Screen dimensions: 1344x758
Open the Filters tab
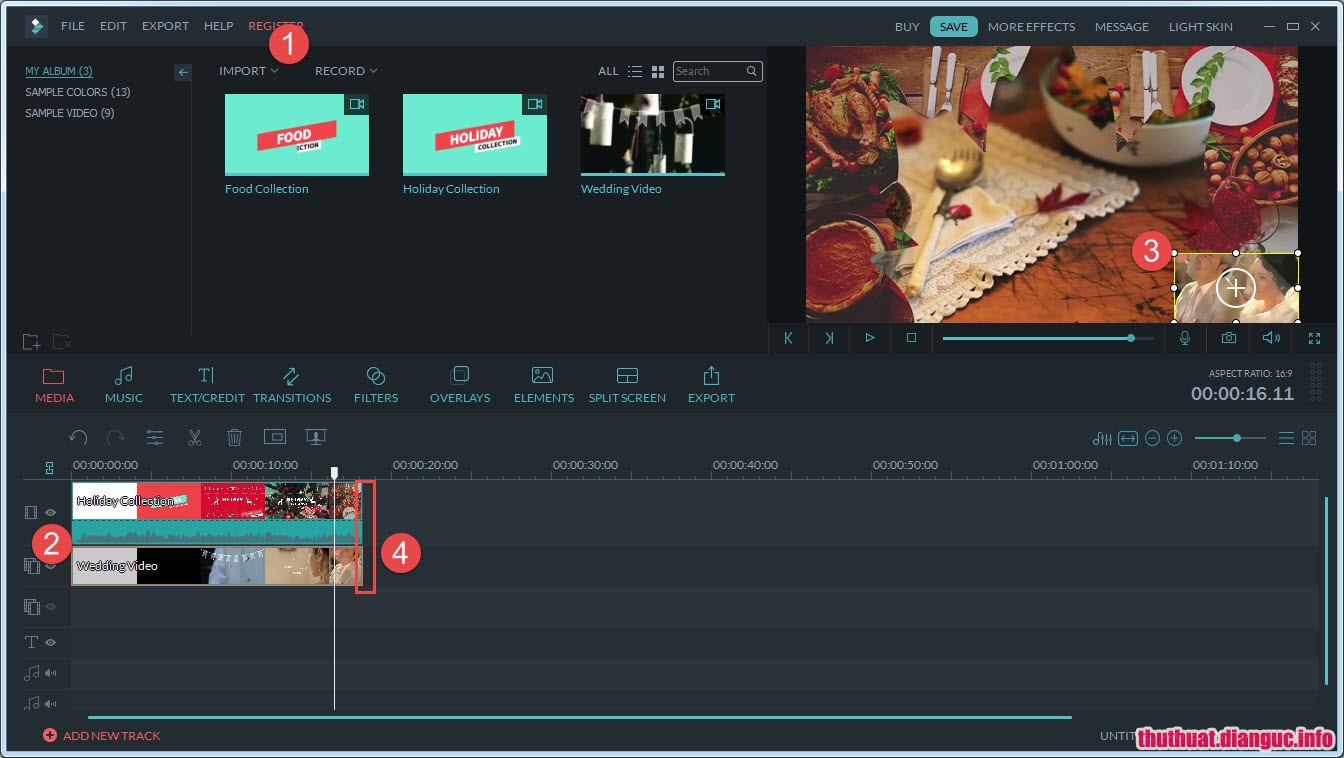click(x=376, y=385)
